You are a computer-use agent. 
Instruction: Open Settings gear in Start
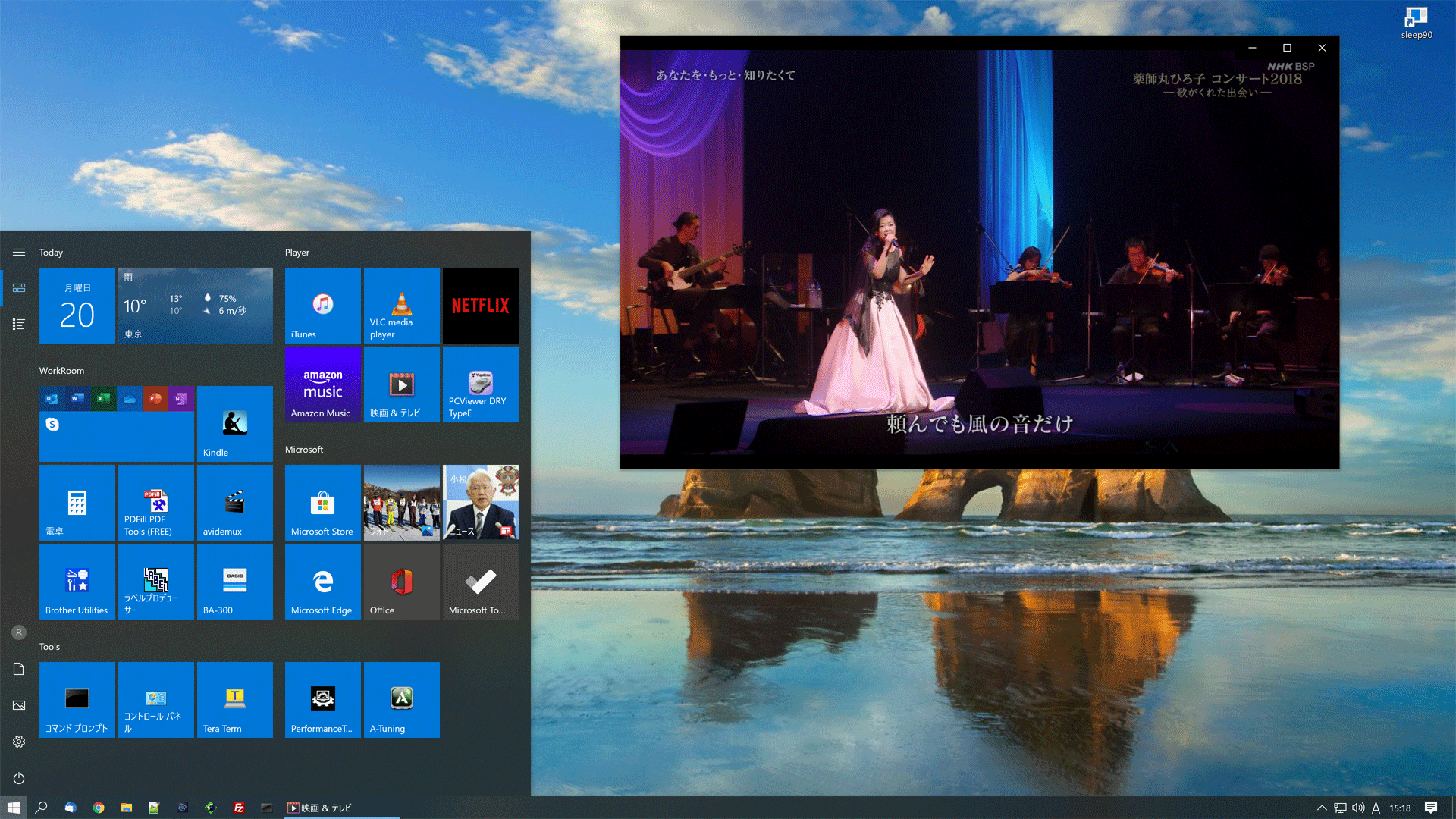[x=19, y=742]
